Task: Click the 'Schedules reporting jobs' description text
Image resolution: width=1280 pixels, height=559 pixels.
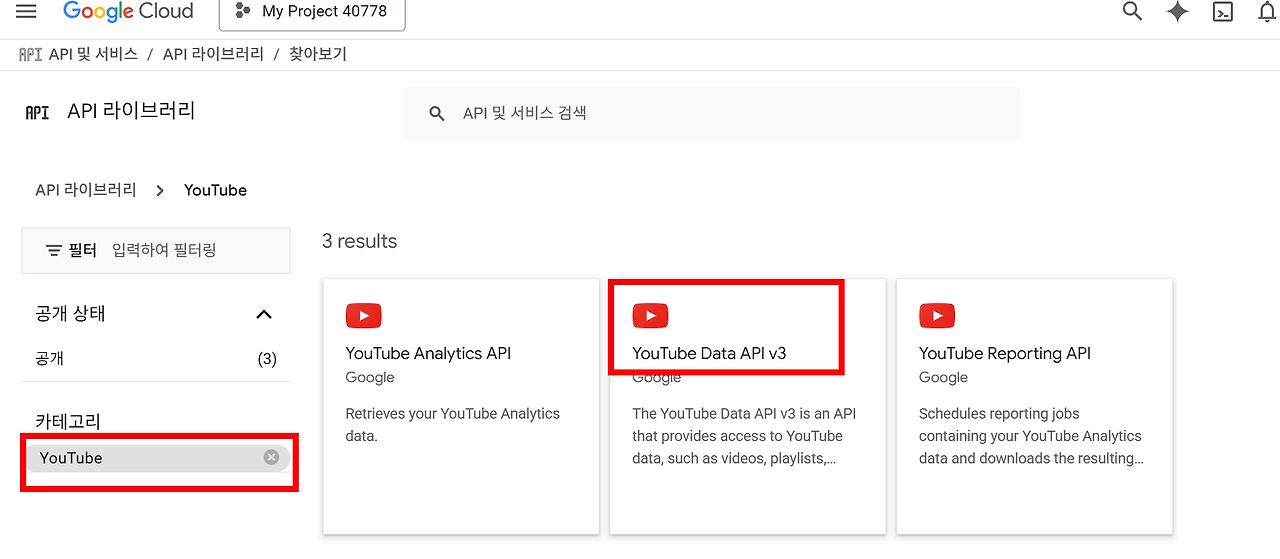Action: (1032, 436)
